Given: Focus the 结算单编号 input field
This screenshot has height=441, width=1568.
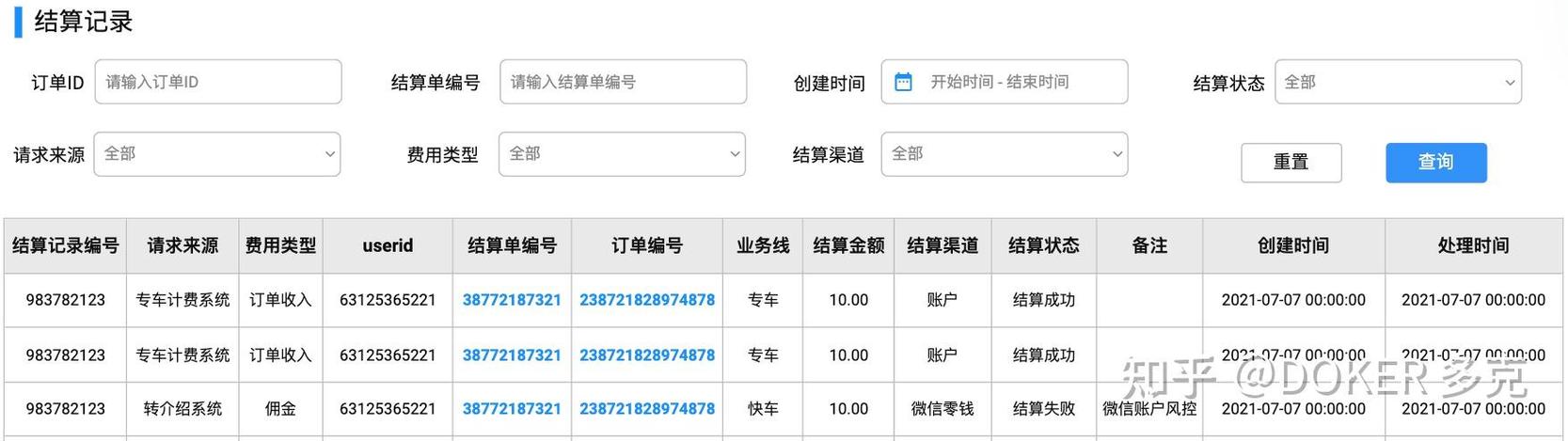Looking at the screenshot, I should pos(623,82).
